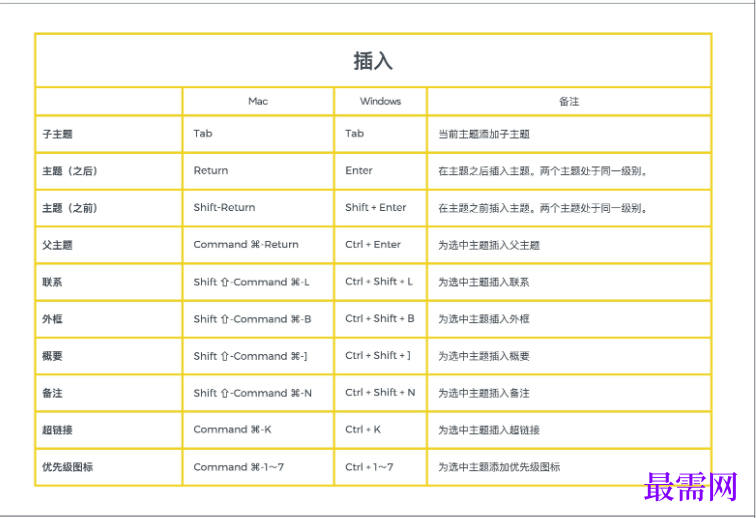Select the 子主题 row label
This screenshot has width=756, height=518.
pyautogui.click(x=57, y=134)
